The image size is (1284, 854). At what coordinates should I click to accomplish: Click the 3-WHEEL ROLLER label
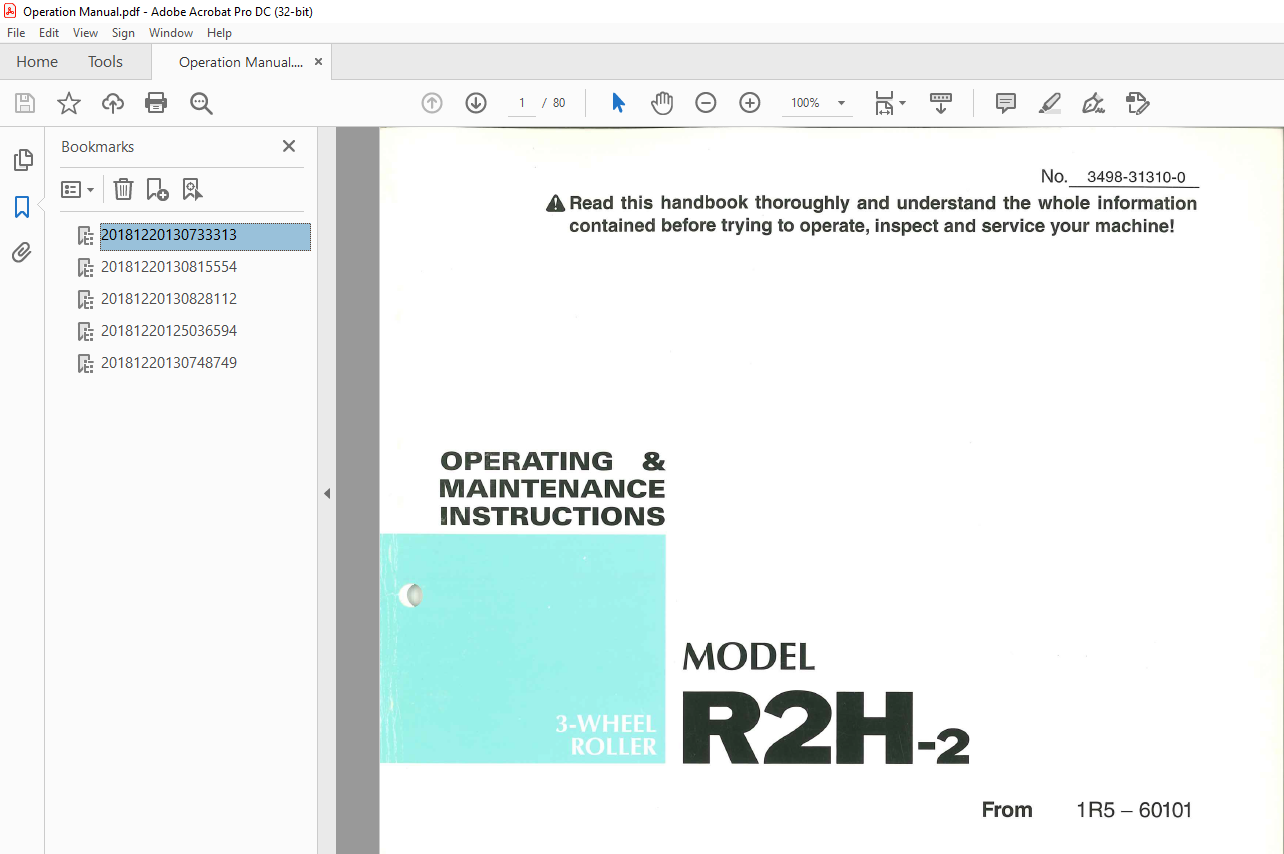[606, 735]
